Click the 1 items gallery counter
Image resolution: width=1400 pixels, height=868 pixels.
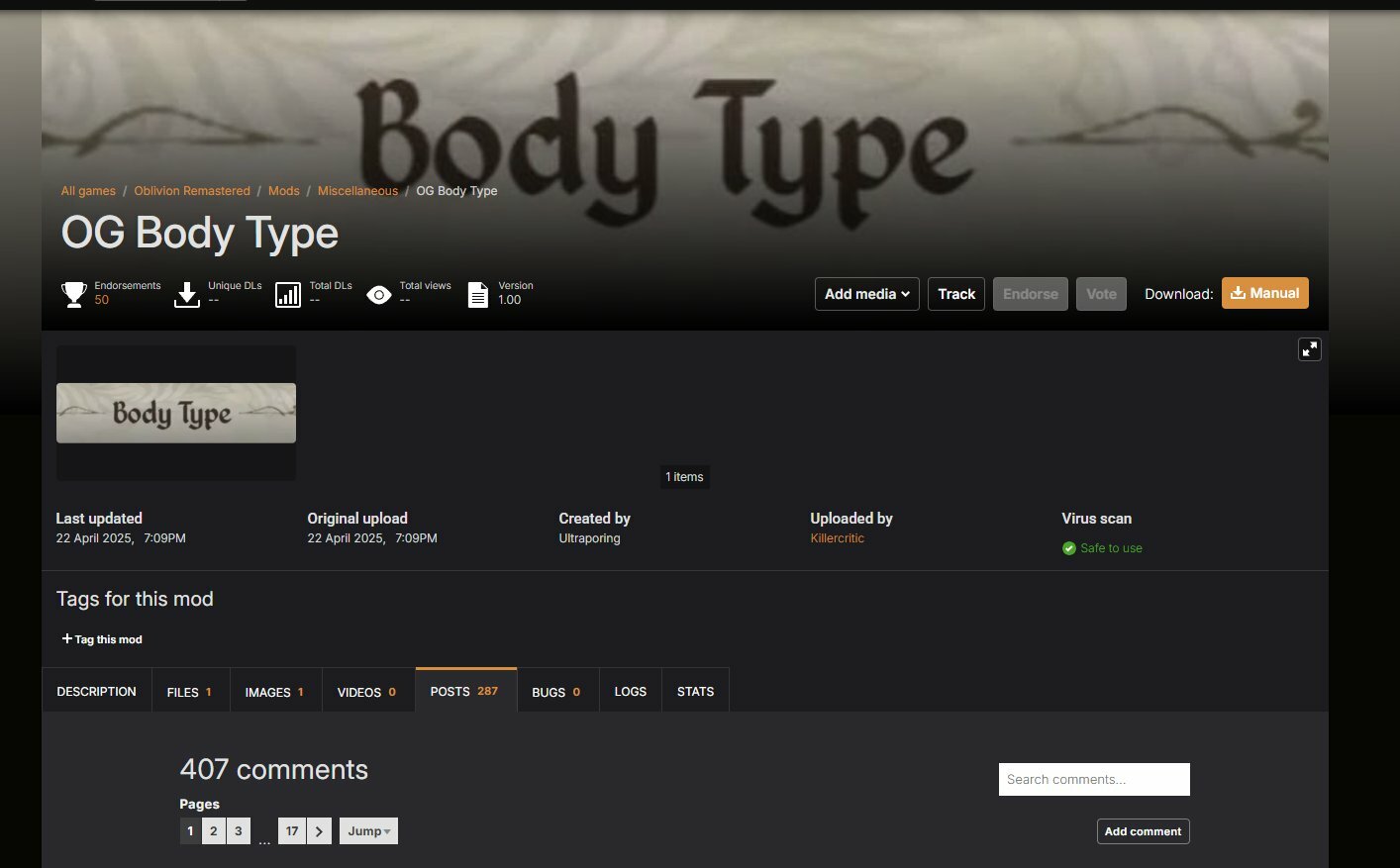(x=685, y=477)
